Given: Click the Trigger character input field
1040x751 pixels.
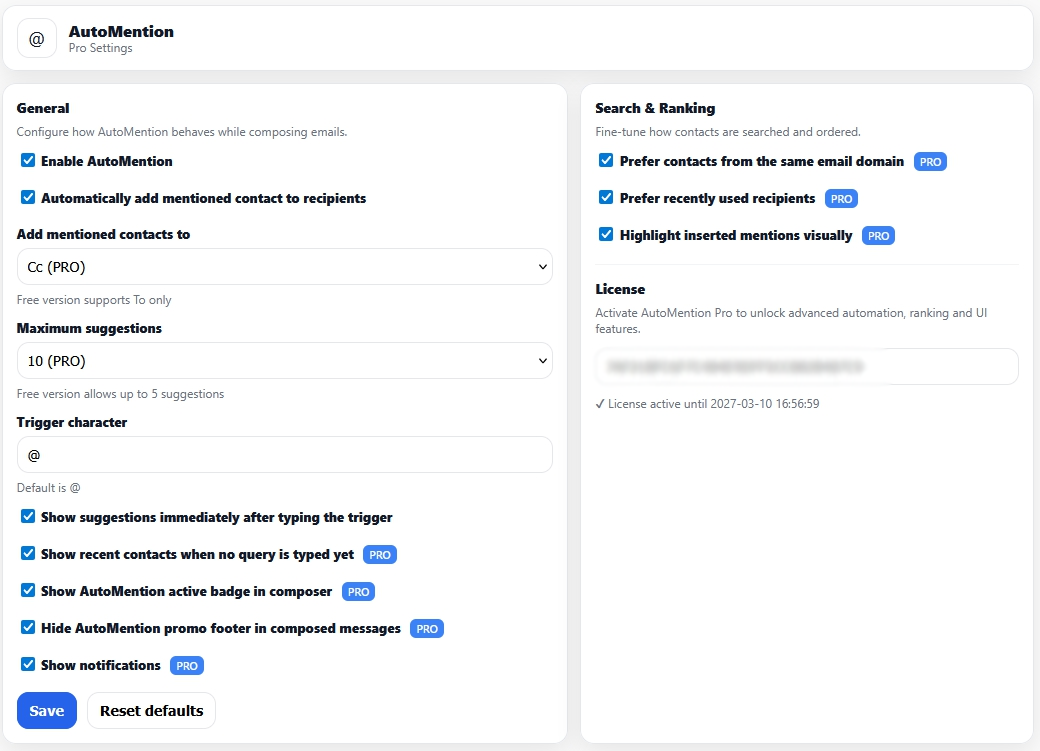Looking at the screenshot, I should 285,454.
